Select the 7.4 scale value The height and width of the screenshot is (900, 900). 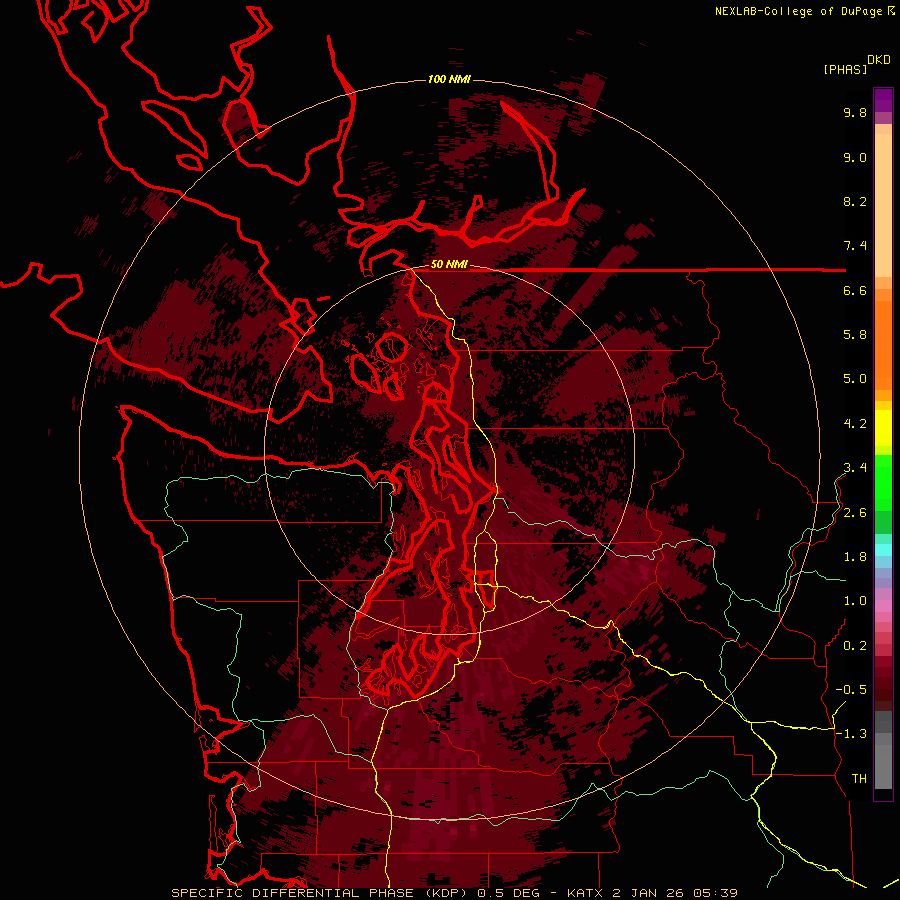click(x=855, y=246)
